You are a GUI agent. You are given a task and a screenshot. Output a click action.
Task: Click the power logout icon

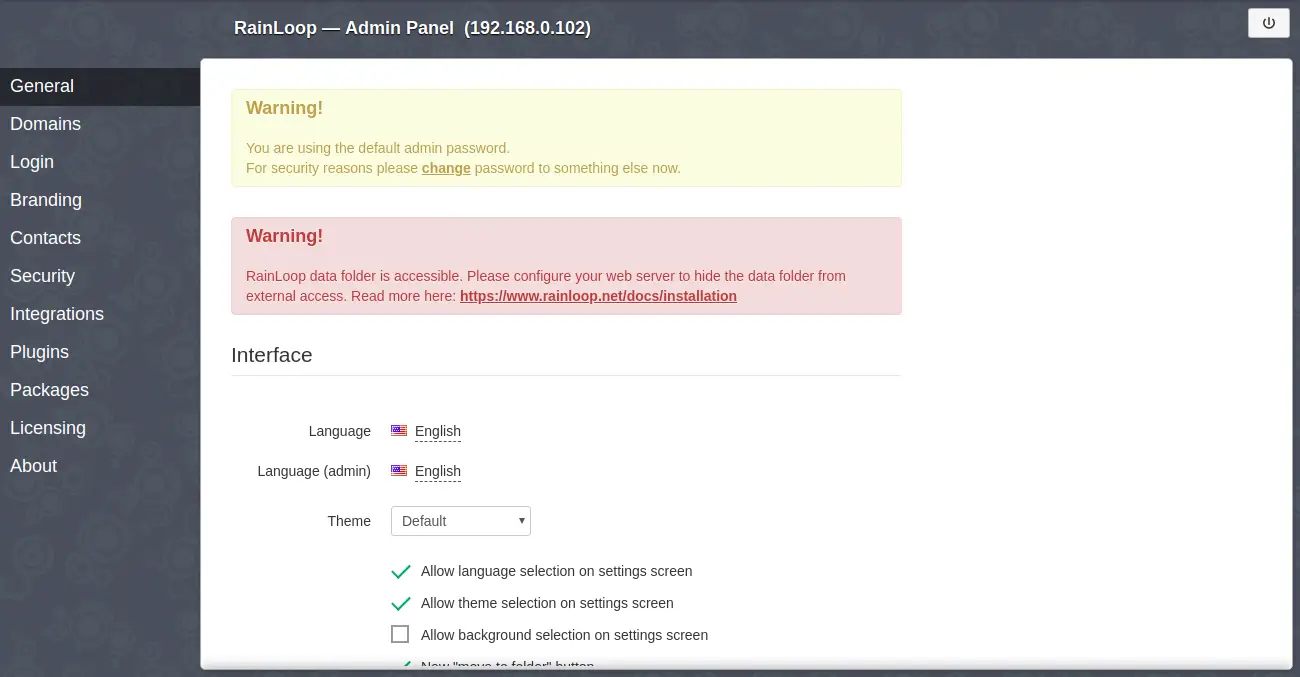(x=1269, y=23)
